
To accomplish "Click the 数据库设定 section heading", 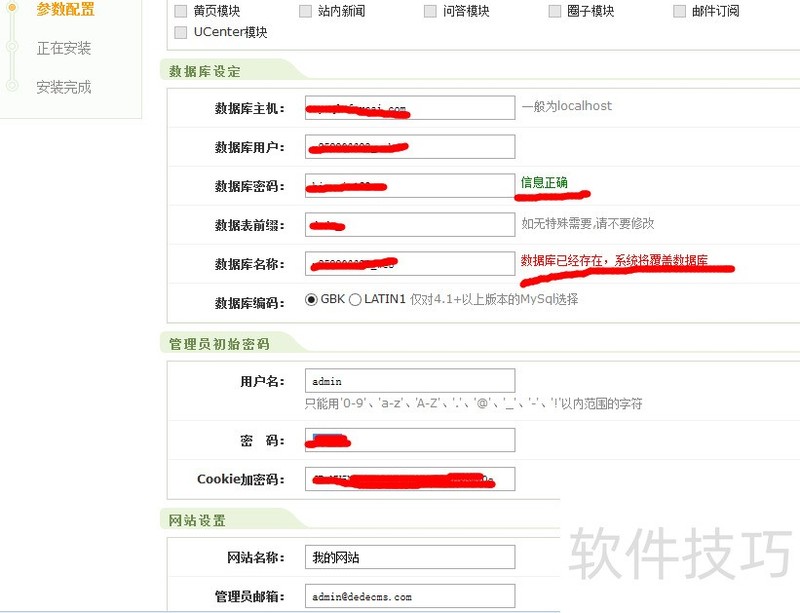I will [x=205, y=71].
